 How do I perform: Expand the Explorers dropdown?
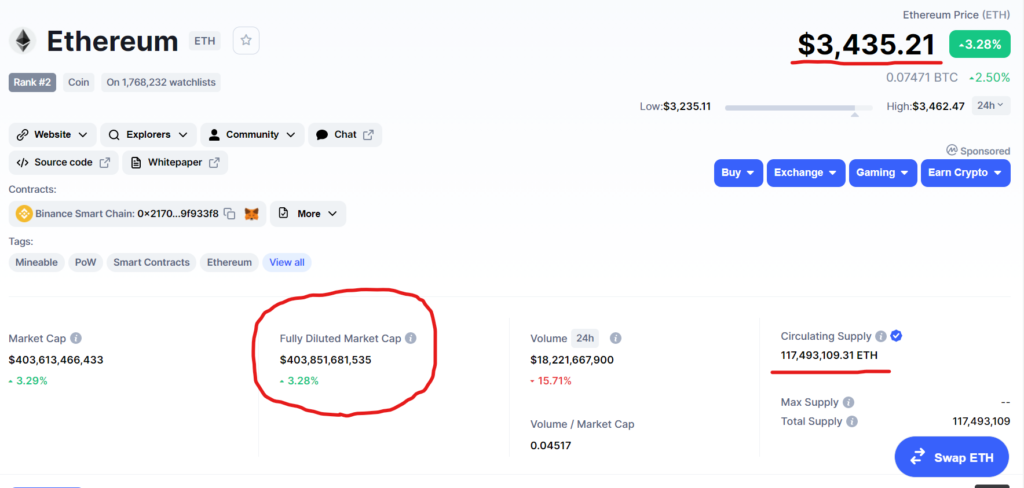[148, 135]
